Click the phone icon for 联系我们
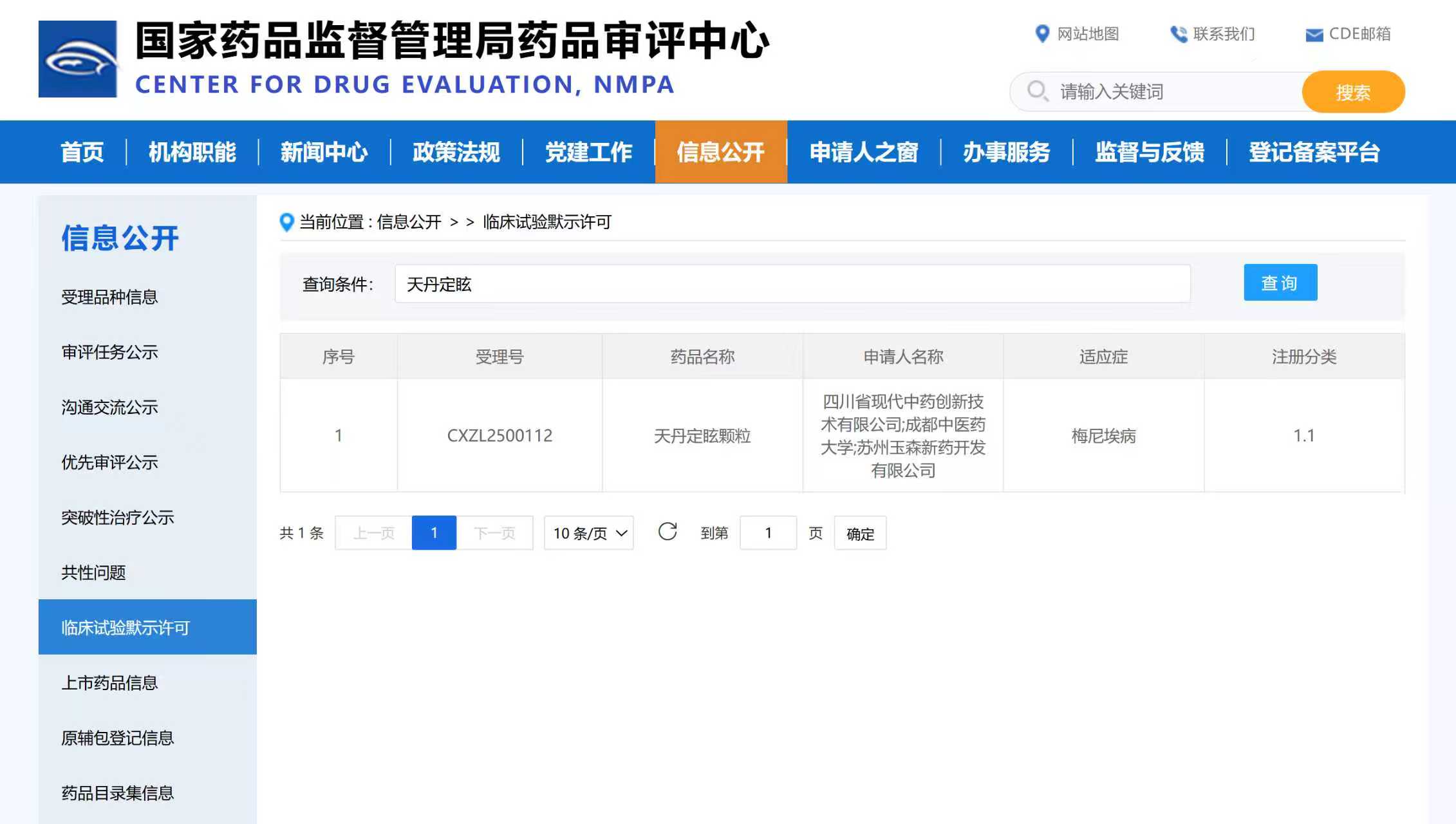The height and width of the screenshot is (824, 1456). pos(1178,33)
